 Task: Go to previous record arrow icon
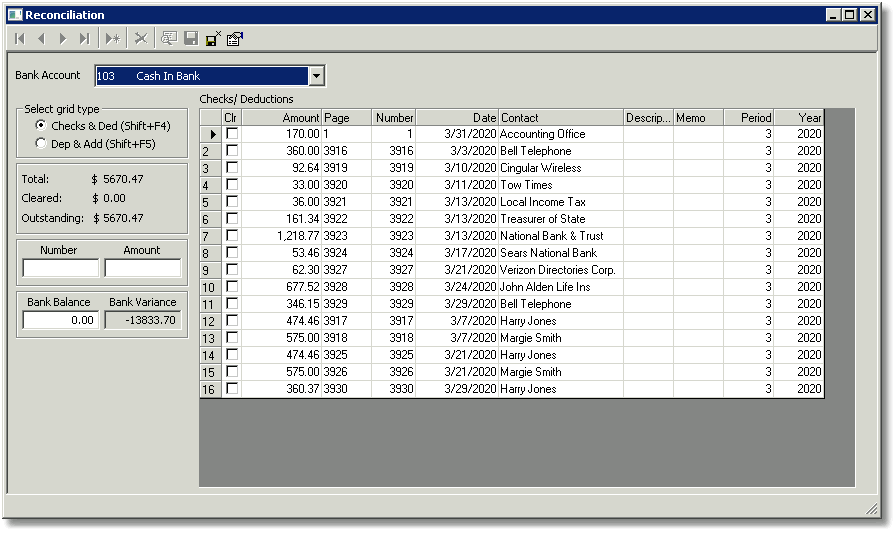(x=41, y=39)
